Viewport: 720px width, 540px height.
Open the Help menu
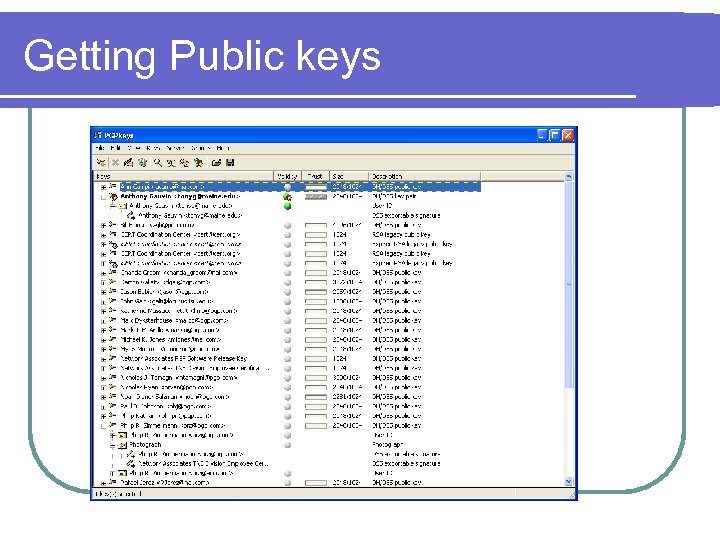tap(222, 148)
